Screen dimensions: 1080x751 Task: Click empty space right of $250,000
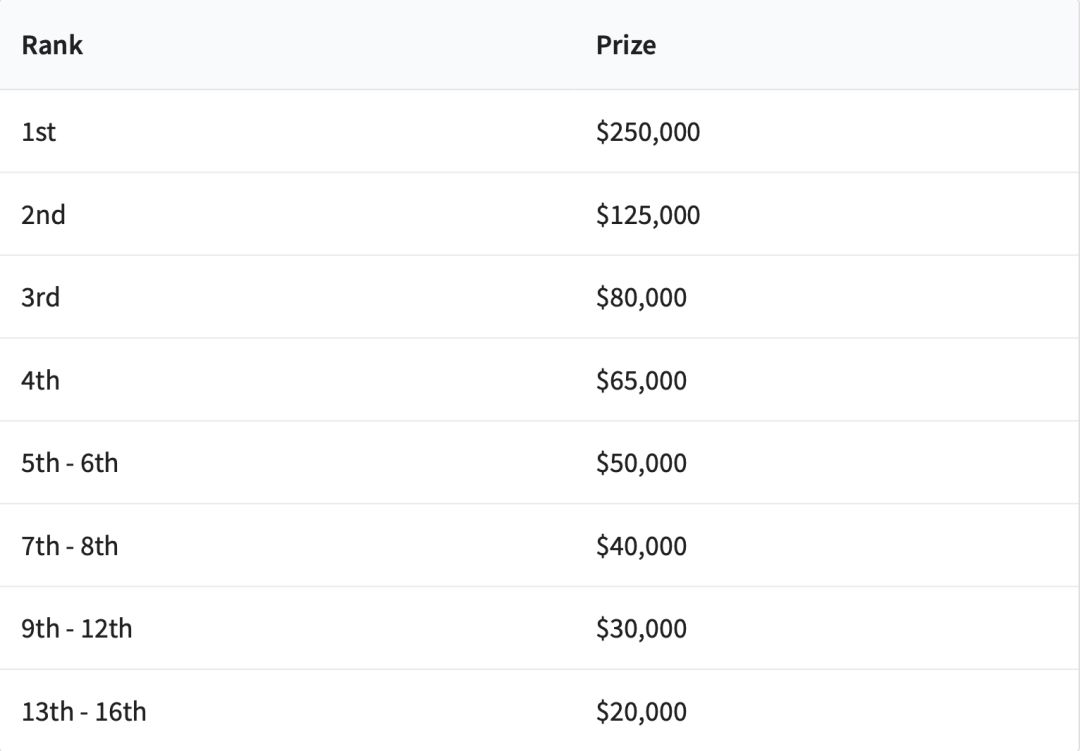(880, 132)
